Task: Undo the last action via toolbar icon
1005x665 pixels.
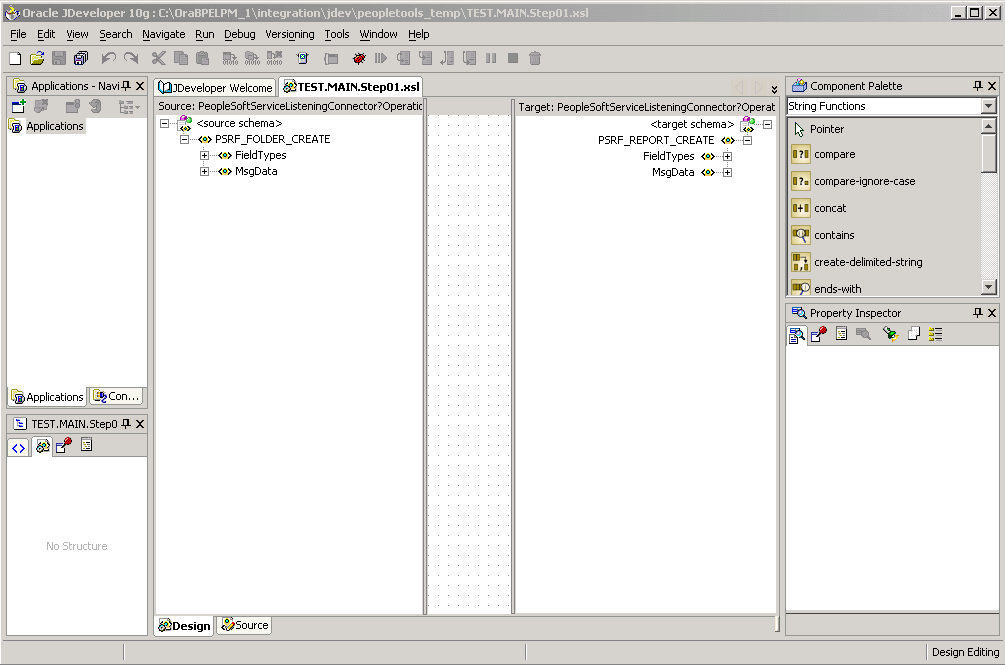Action: pyautogui.click(x=108, y=57)
